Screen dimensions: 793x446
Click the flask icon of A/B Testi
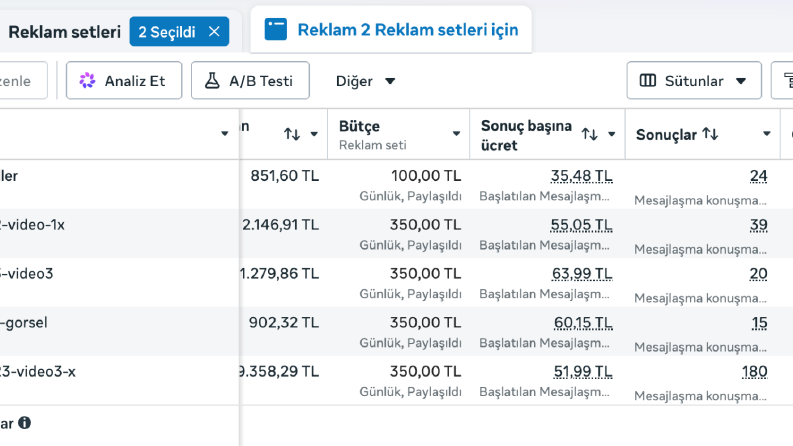[x=212, y=80]
